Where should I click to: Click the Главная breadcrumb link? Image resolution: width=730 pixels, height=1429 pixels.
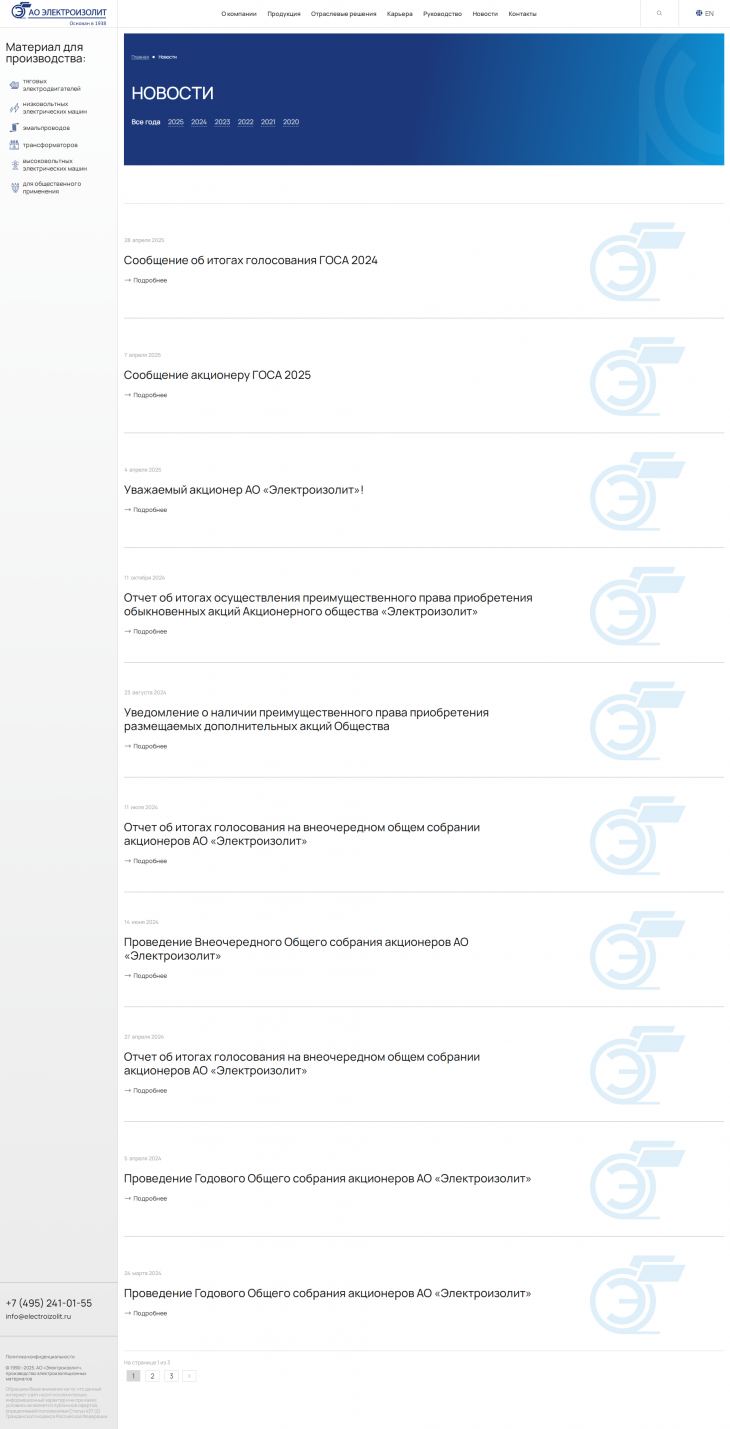click(x=140, y=57)
